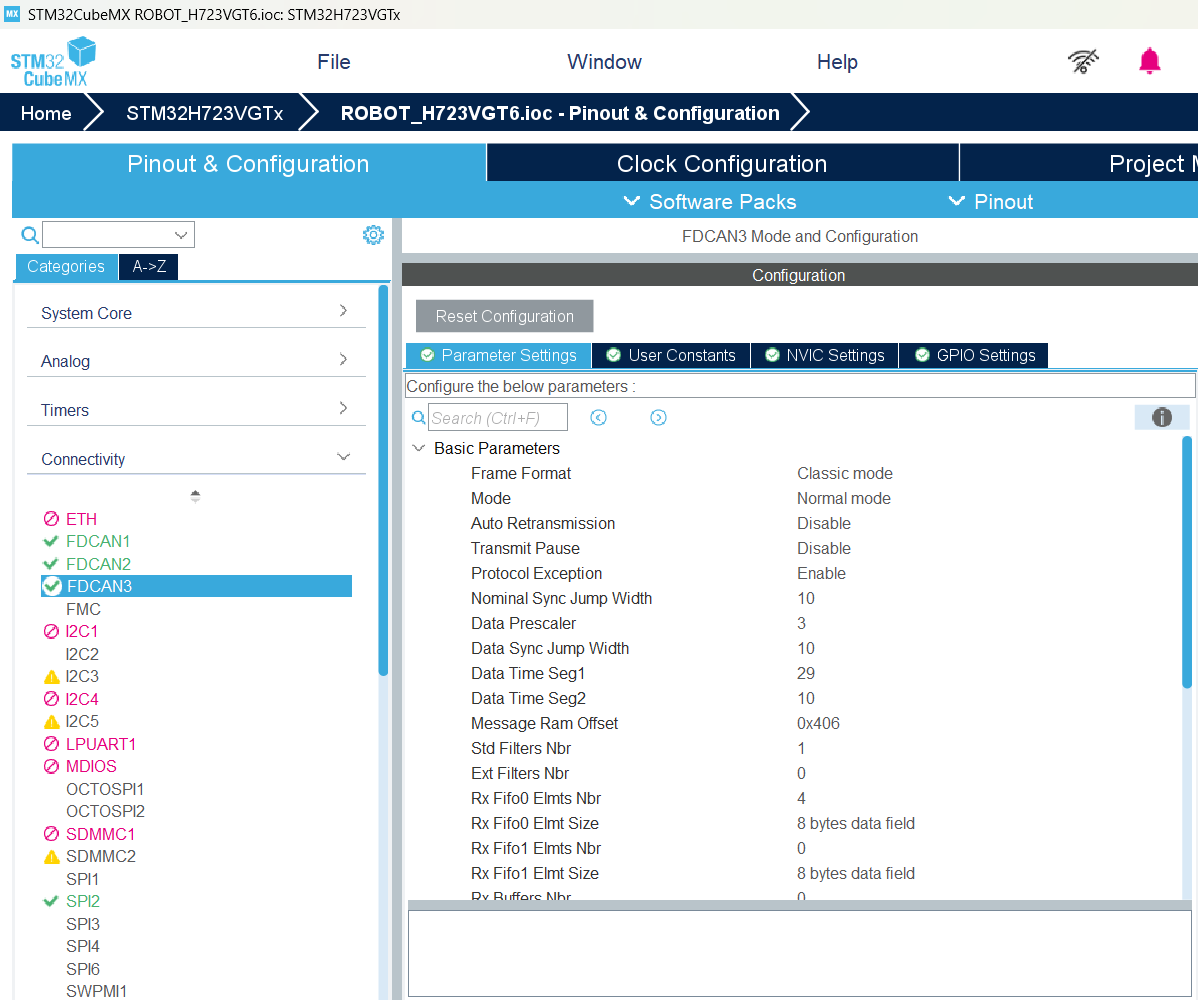Collapse the Basic Parameters group
The height and width of the screenshot is (1000, 1198).
(419, 448)
